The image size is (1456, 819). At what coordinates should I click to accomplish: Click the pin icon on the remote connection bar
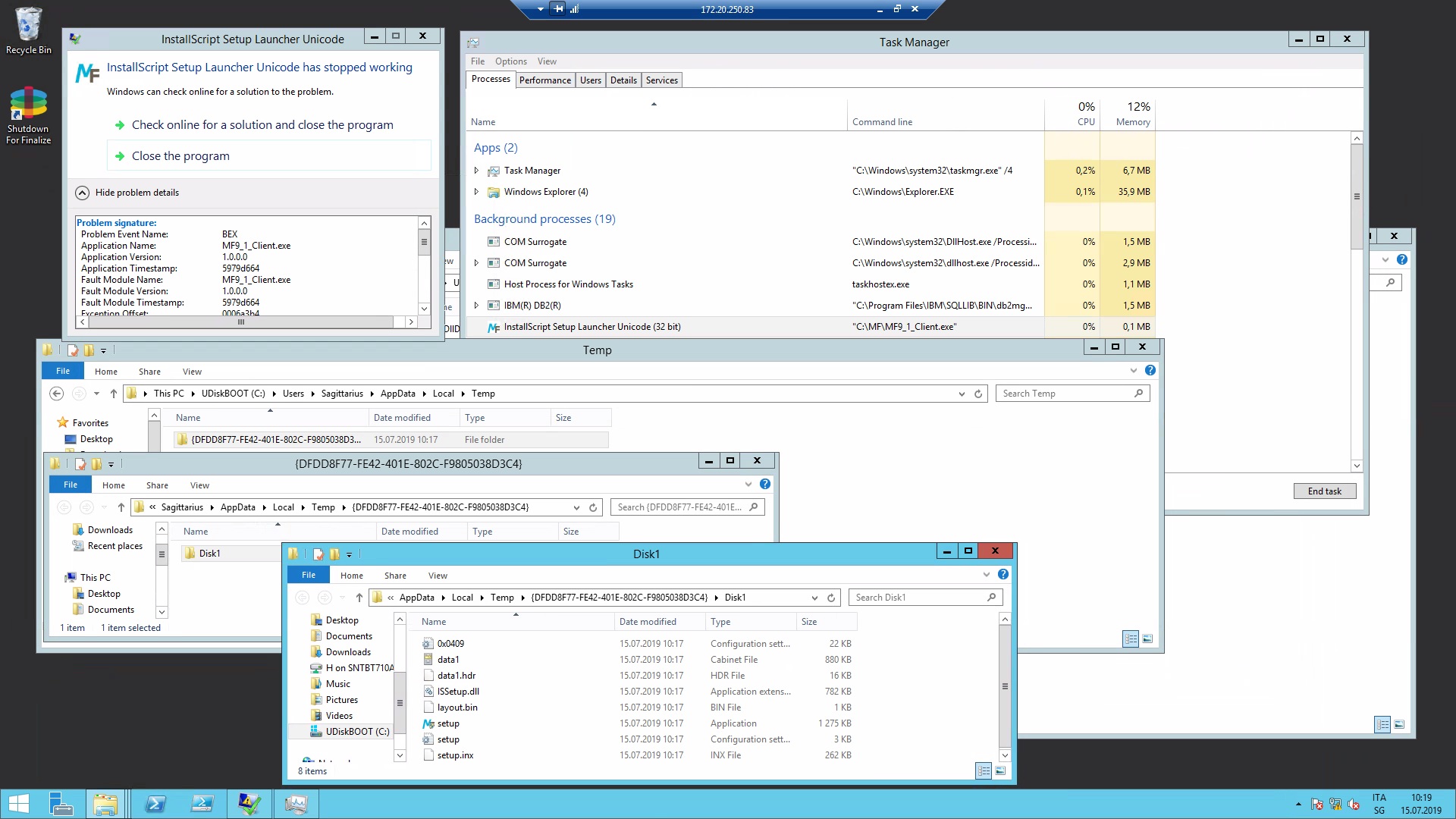click(559, 9)
